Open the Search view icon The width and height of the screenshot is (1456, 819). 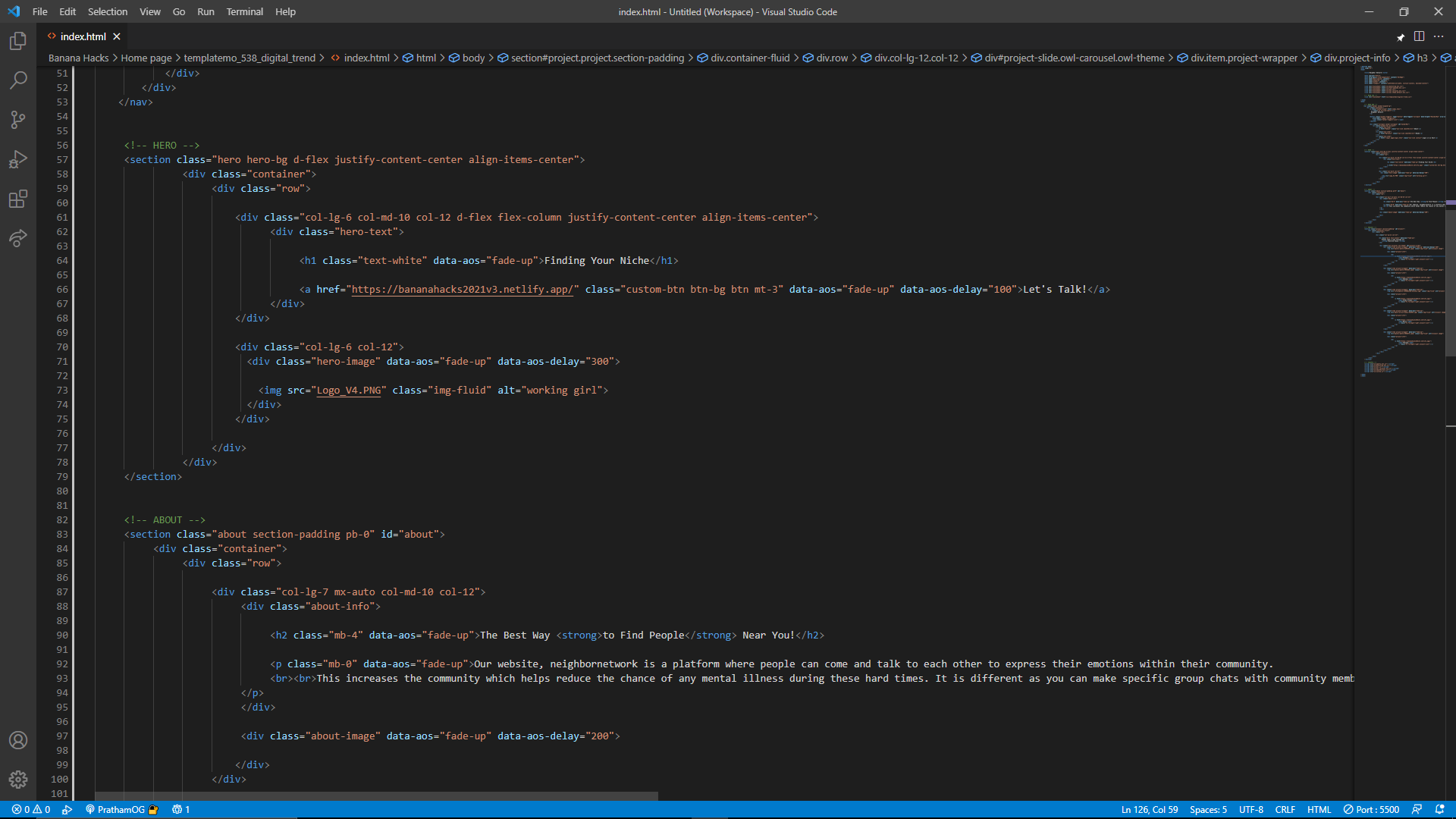coord(18,80)
